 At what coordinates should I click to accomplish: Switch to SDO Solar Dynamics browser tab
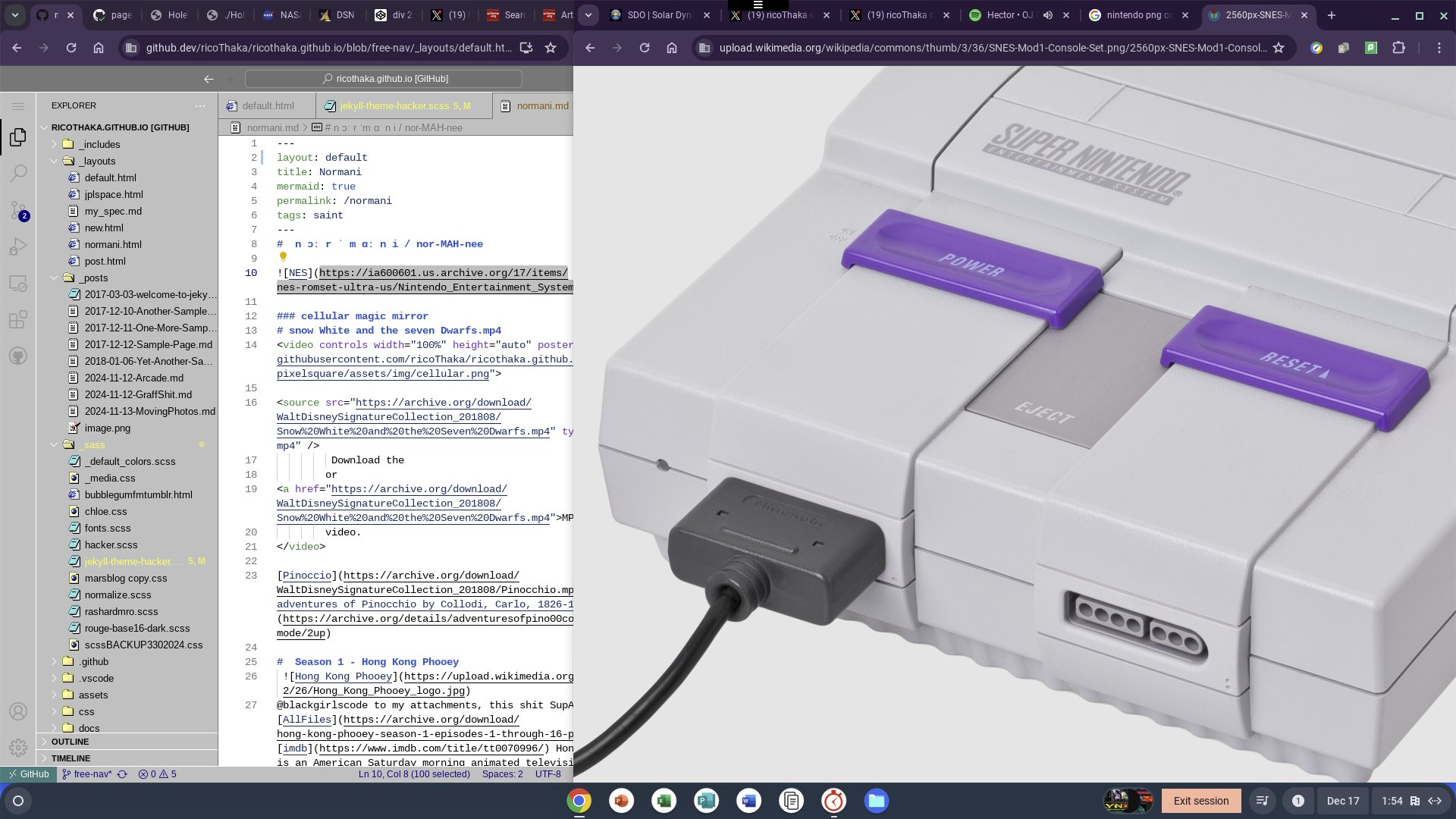[660, 15]
